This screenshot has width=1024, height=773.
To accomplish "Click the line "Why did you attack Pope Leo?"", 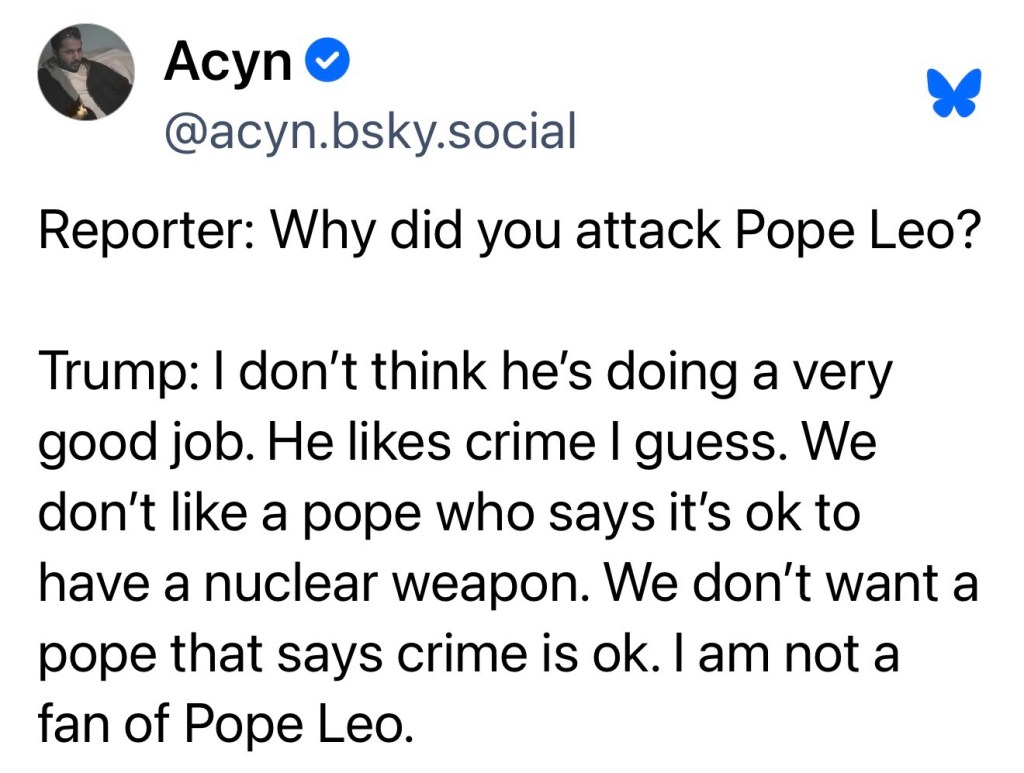I will [622, 232].
